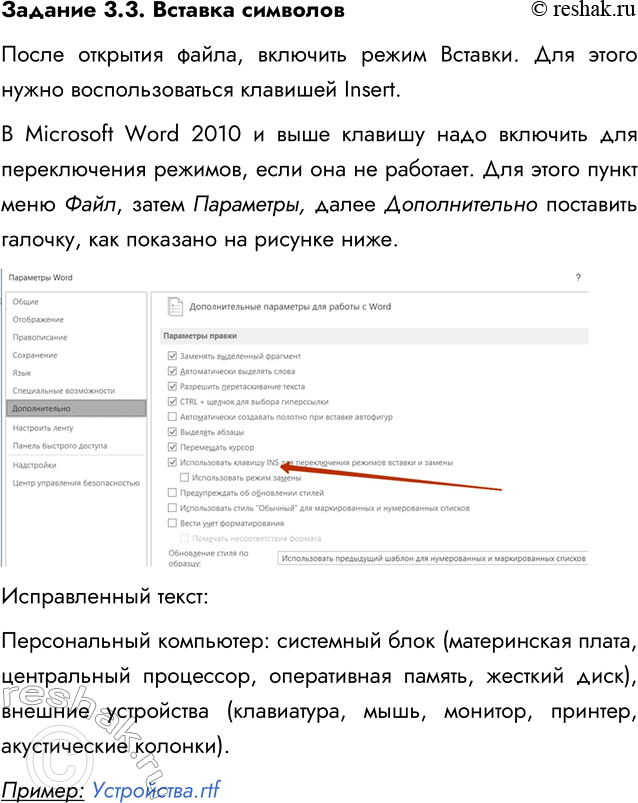The height and width of the screenshot is (803, 638).
Task: Check Предупреждать об обновлении стилей
Action: (173, 493)
